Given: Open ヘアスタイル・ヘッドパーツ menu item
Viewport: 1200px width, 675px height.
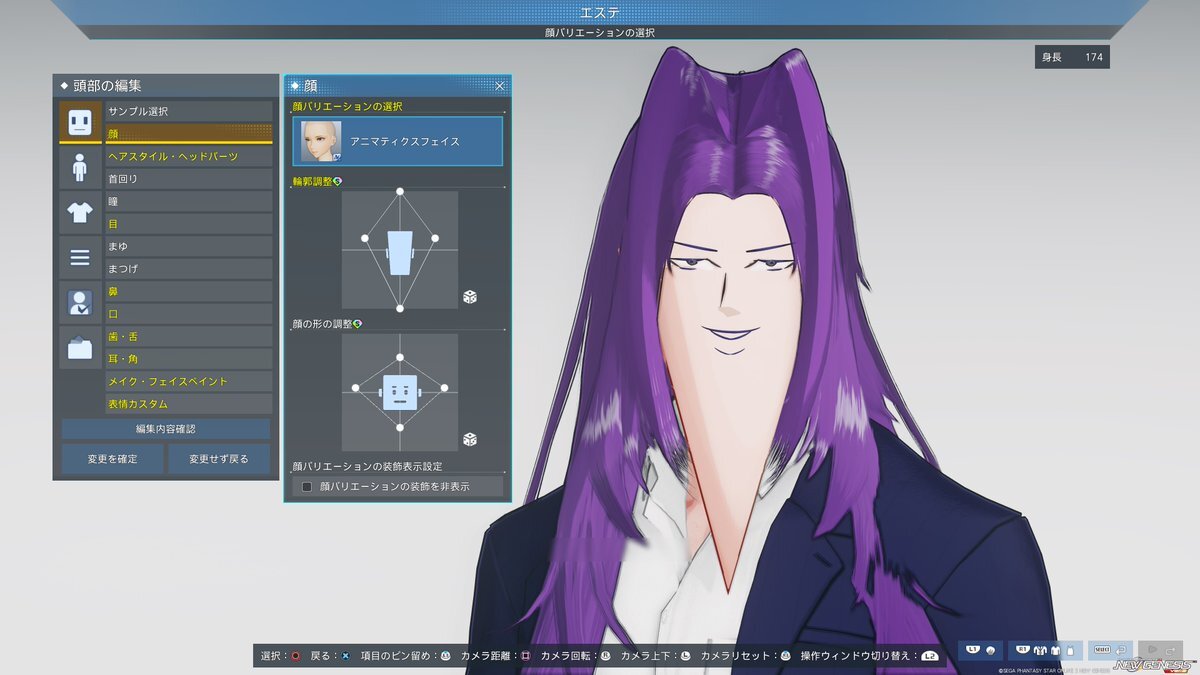Looking at the screenshot, I should pos(189,156).
